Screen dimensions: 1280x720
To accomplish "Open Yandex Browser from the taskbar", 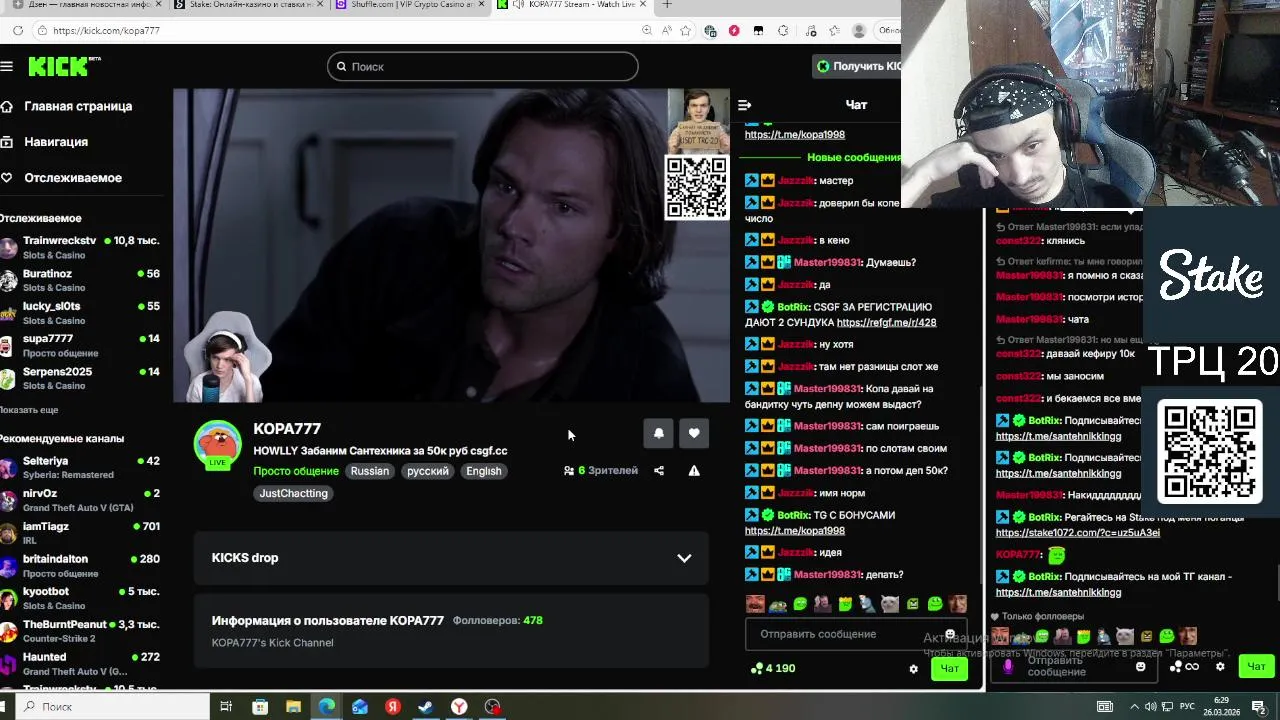I will [x=459, y=707].
